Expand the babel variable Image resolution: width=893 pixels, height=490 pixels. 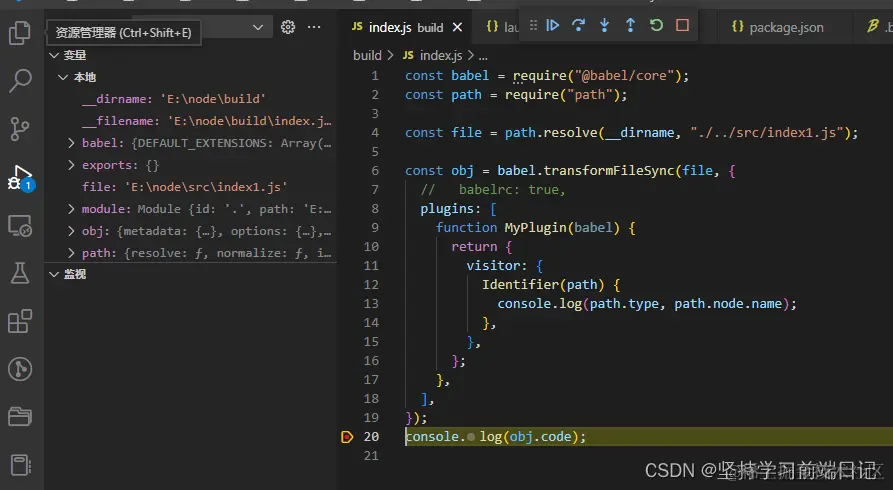(x=71, y=143)
